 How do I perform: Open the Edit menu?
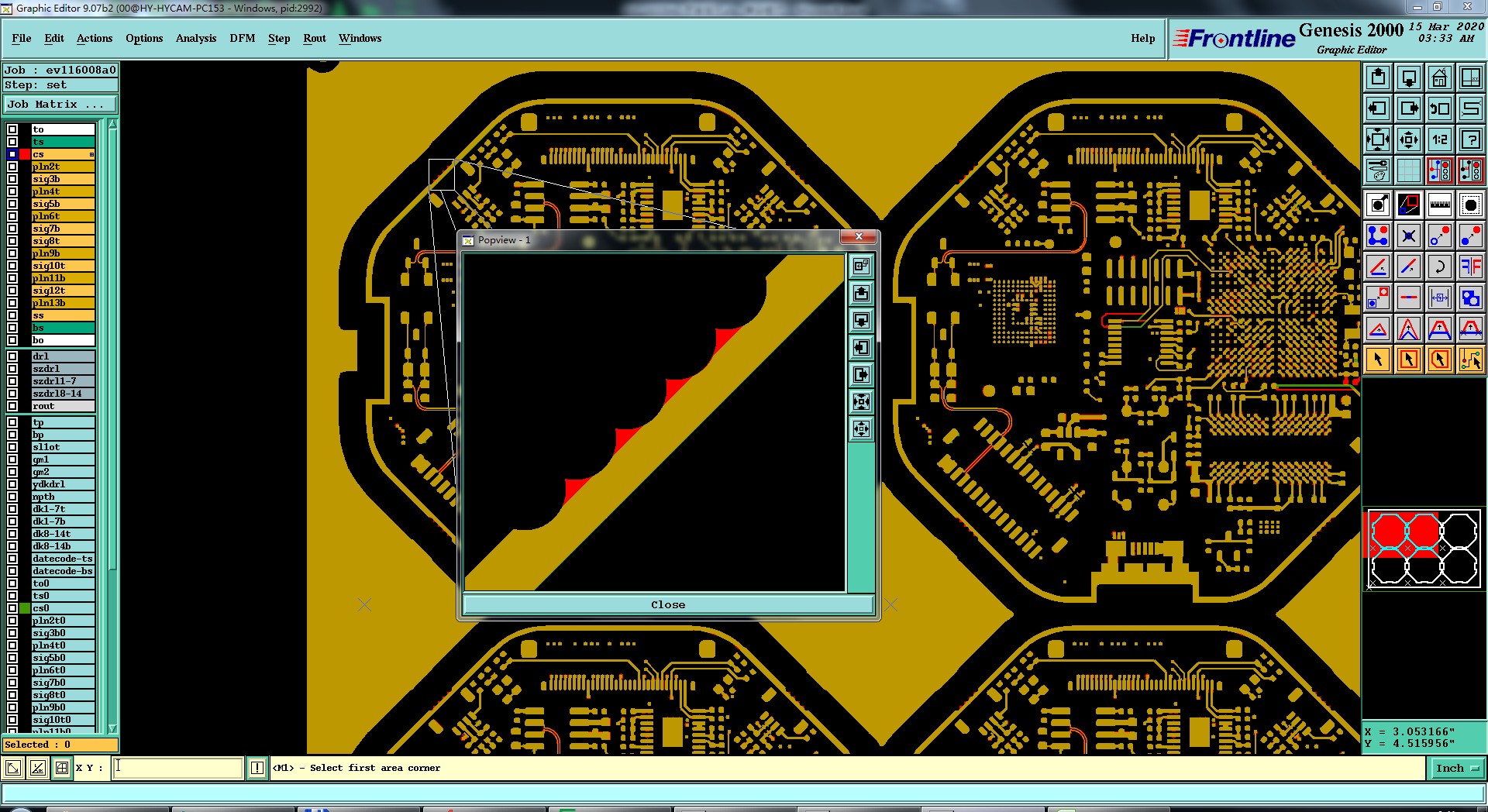tap(54, 38)
